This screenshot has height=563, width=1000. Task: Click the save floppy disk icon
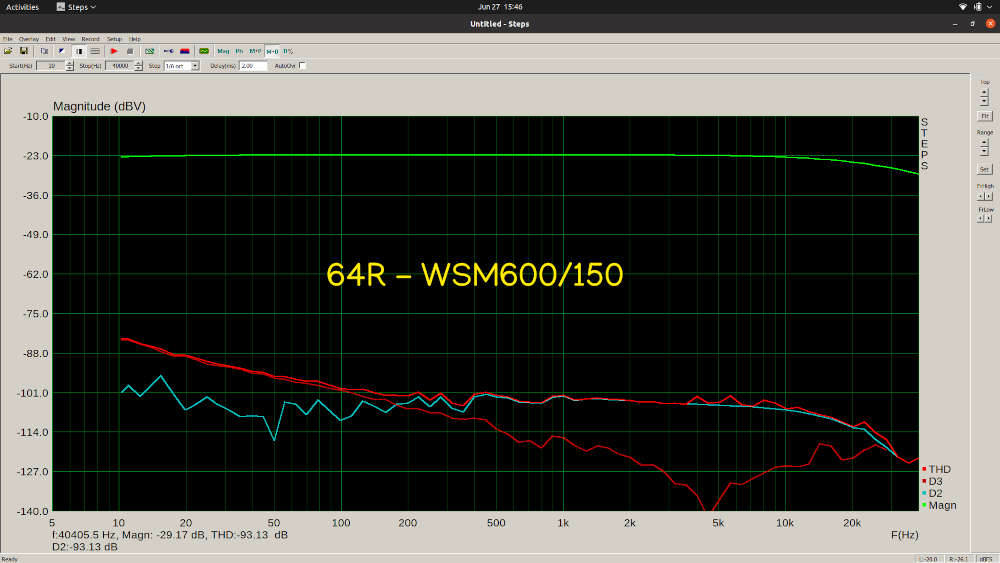pos(24,51)
